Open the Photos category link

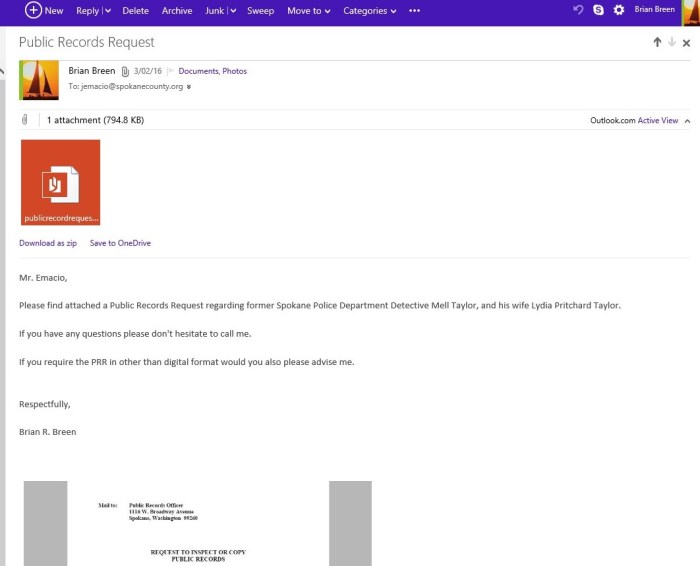234,71
